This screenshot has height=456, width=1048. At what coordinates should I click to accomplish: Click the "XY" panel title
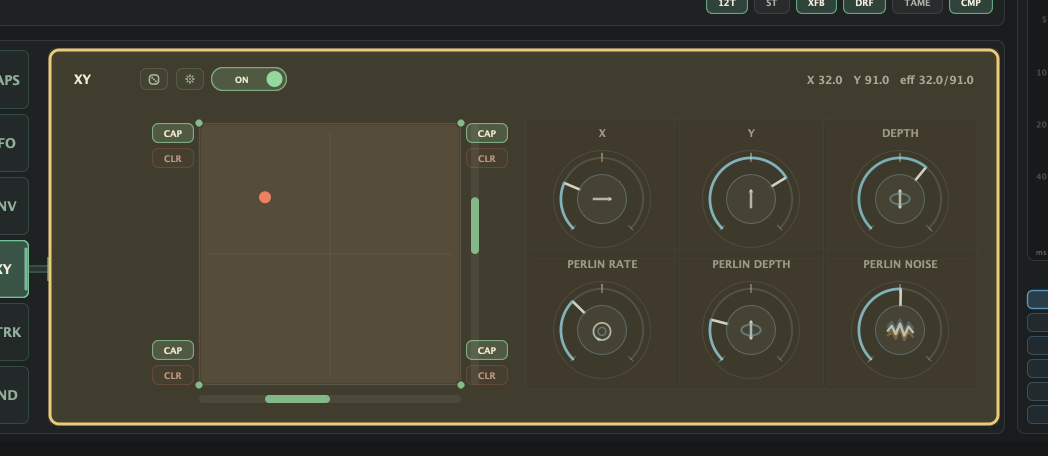click(82, 80)
